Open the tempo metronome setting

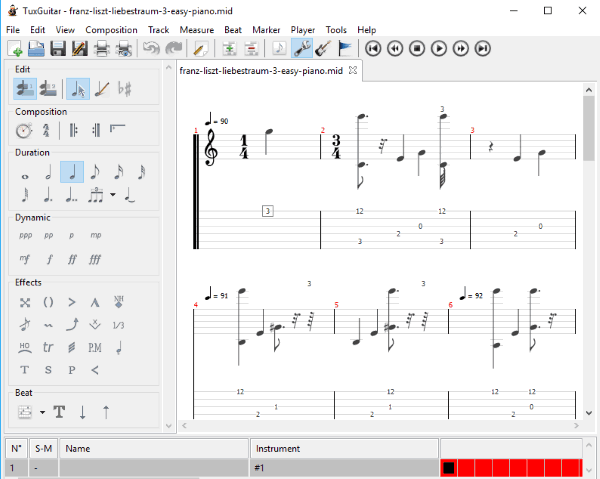[24, 130]
